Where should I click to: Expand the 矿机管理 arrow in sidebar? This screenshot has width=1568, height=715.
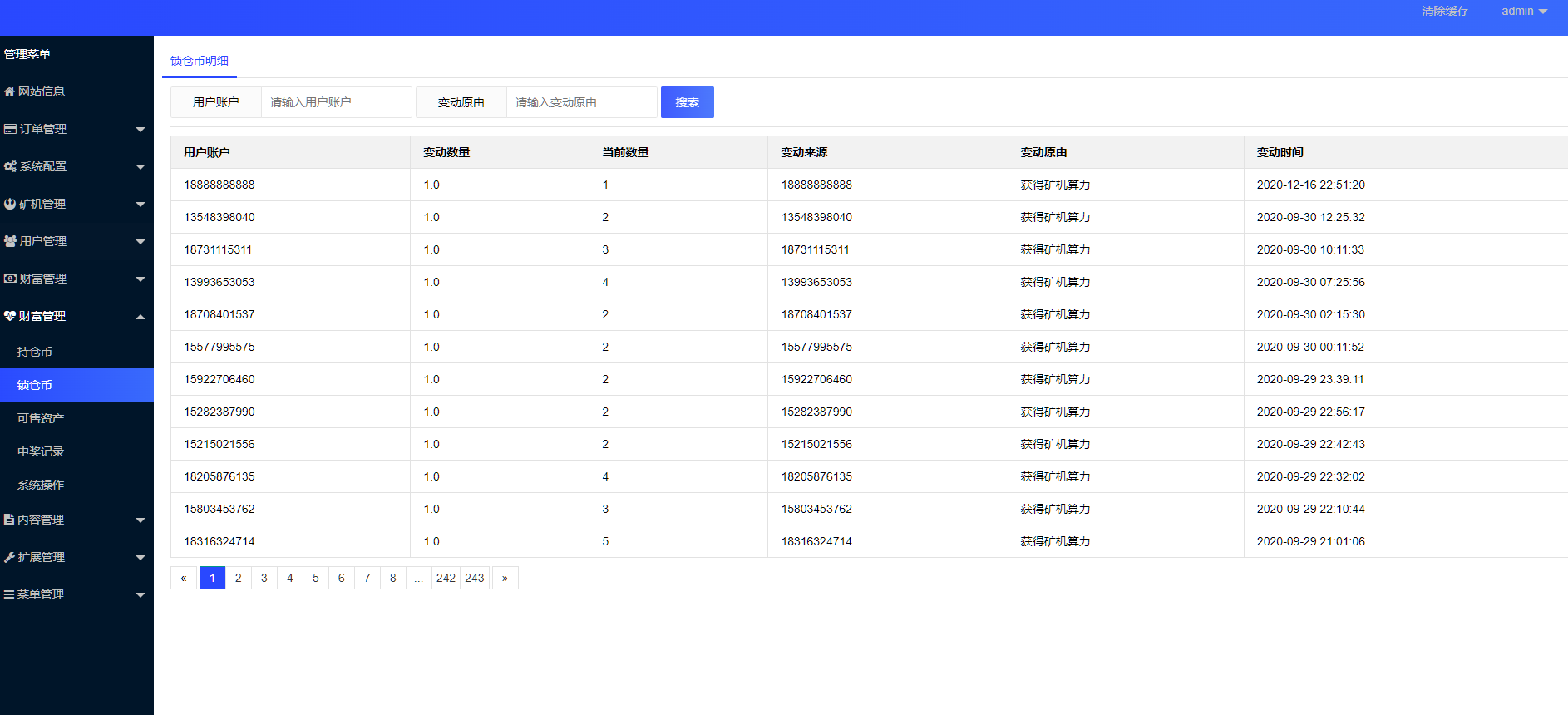[x=140, y=205]
